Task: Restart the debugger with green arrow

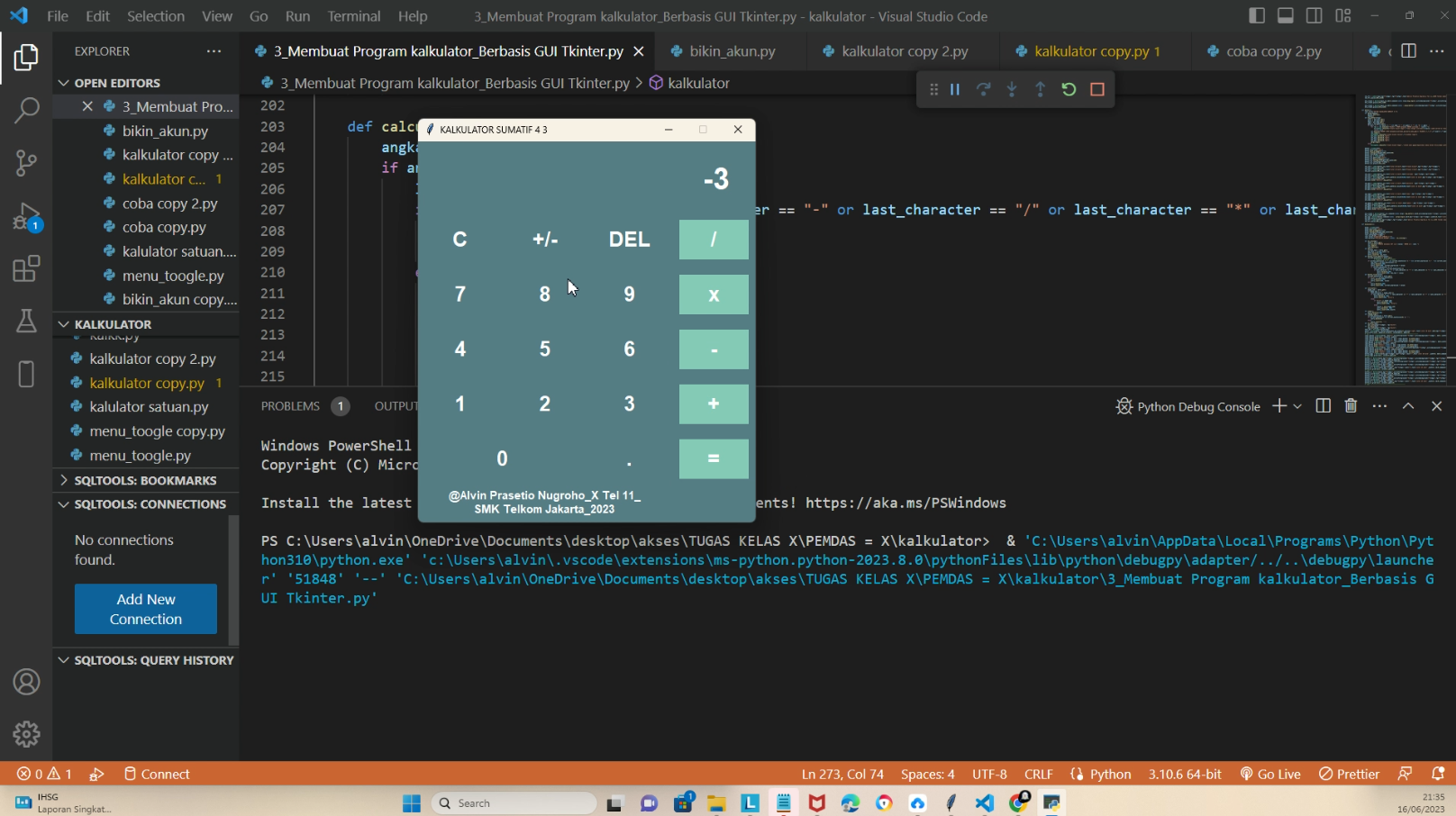Action: (1069, 89)
